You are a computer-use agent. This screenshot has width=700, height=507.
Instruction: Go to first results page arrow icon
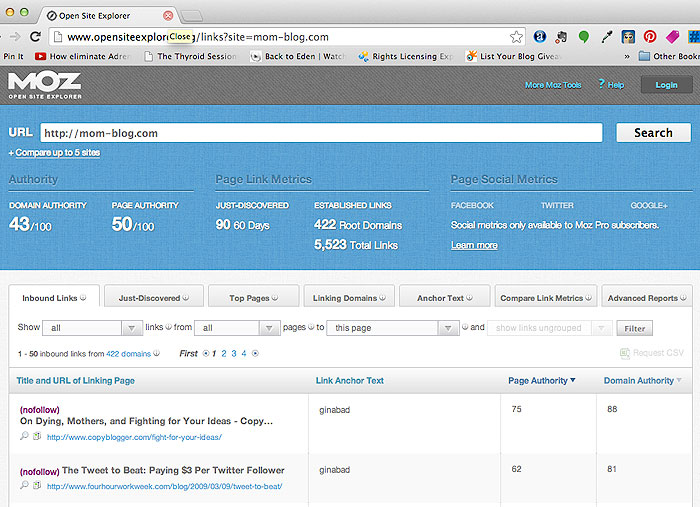[206, 353]
